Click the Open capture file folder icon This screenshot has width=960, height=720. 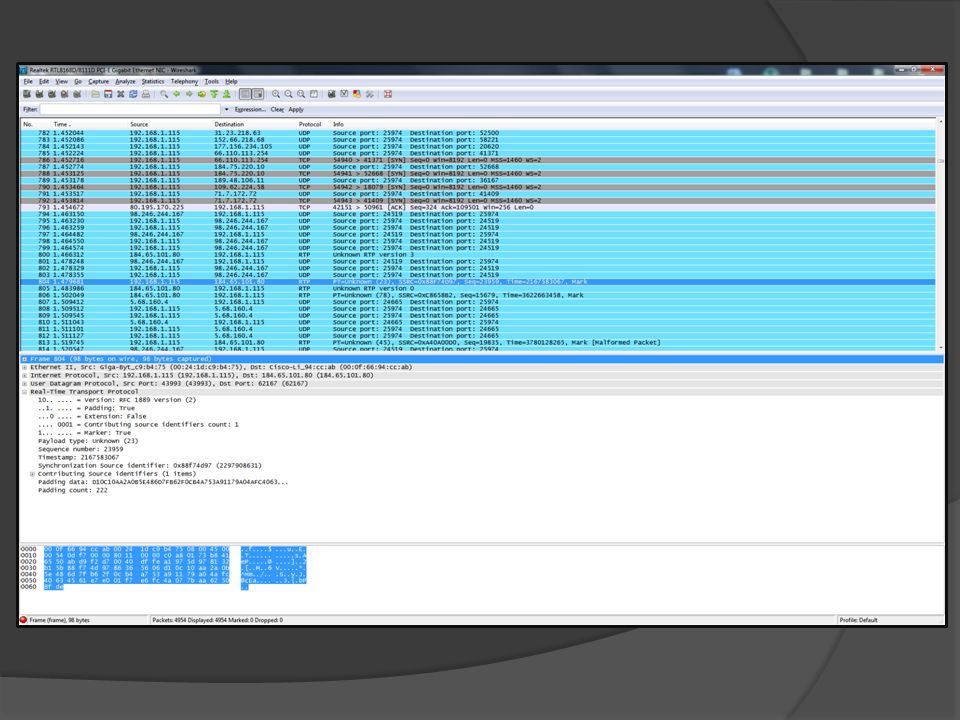96,94
